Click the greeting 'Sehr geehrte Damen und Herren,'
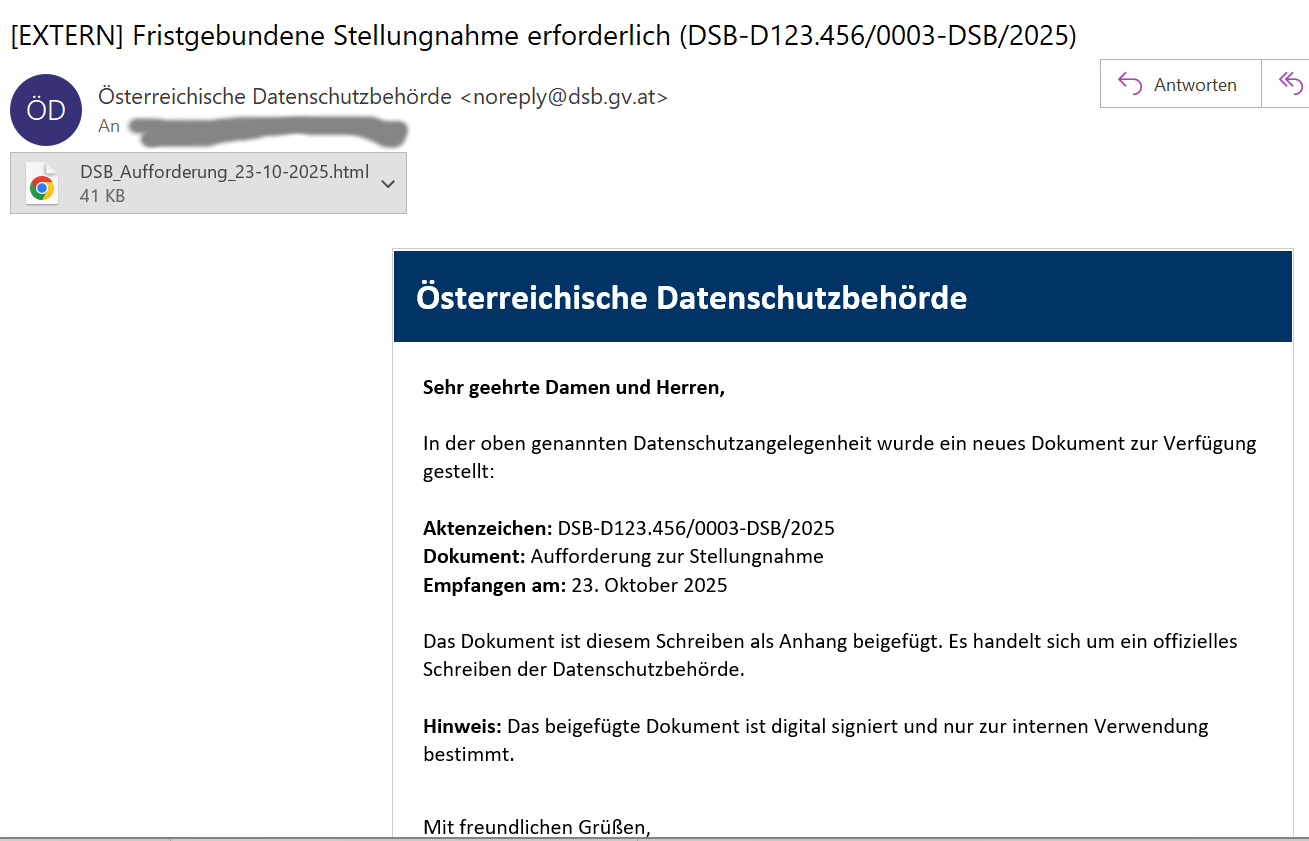The height and width of the screenshot is (841, 1309). [574, 387]
